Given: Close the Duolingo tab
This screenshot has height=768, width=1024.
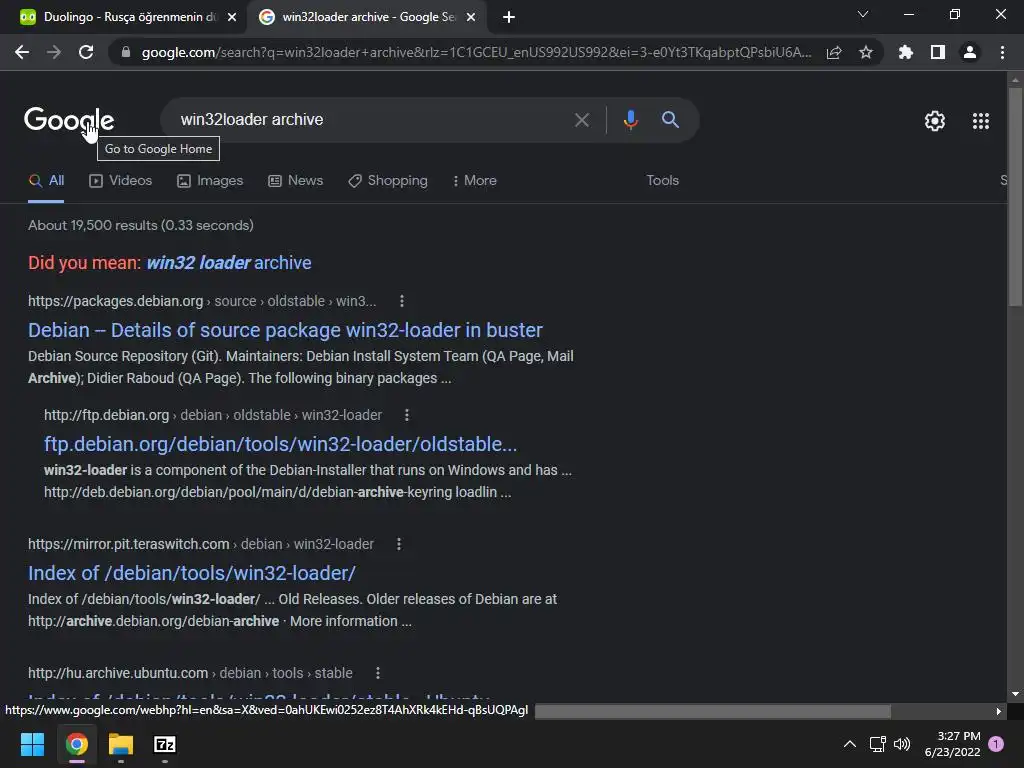Looking at the screenshot, I should (x=232, y=17).
